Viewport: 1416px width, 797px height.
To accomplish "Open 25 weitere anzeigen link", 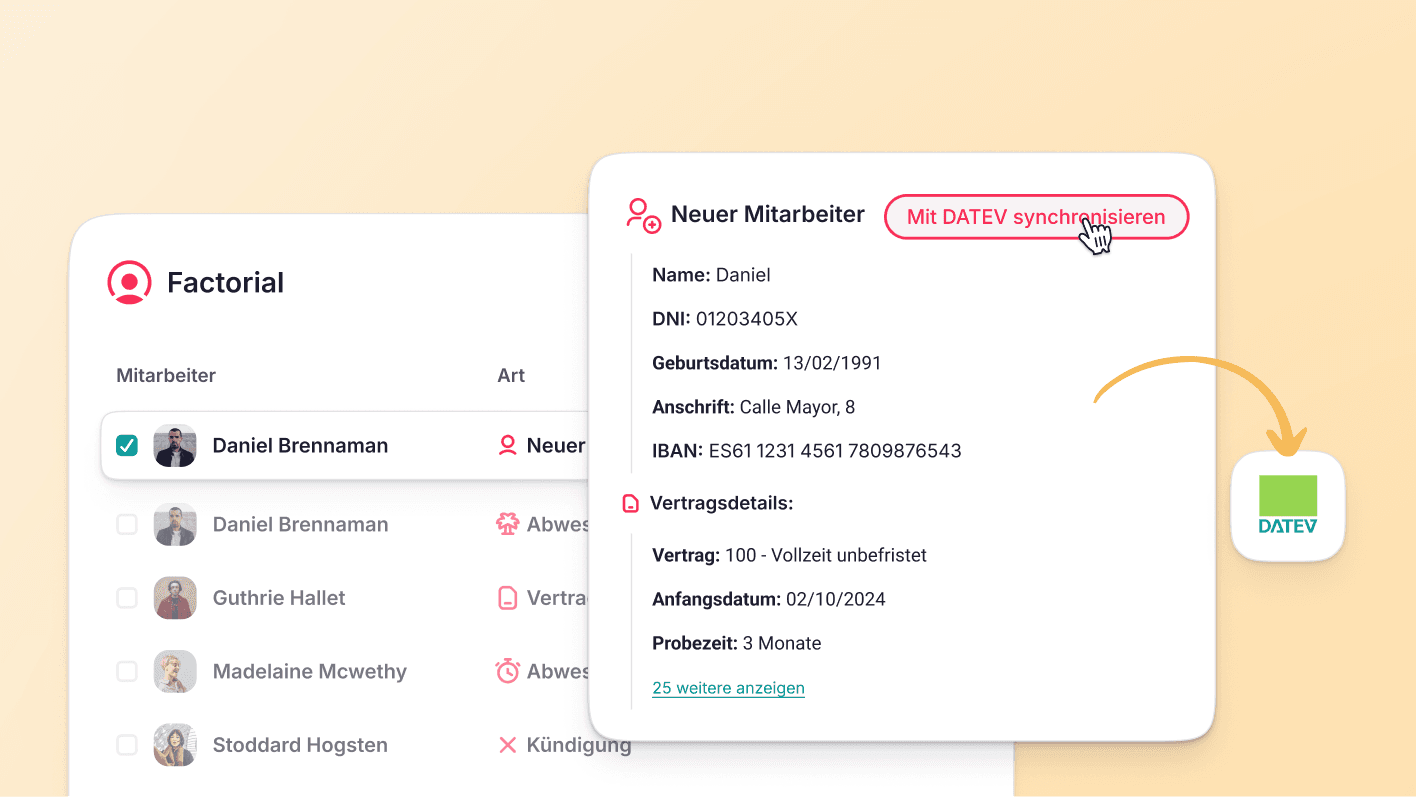I will [728, 688].
